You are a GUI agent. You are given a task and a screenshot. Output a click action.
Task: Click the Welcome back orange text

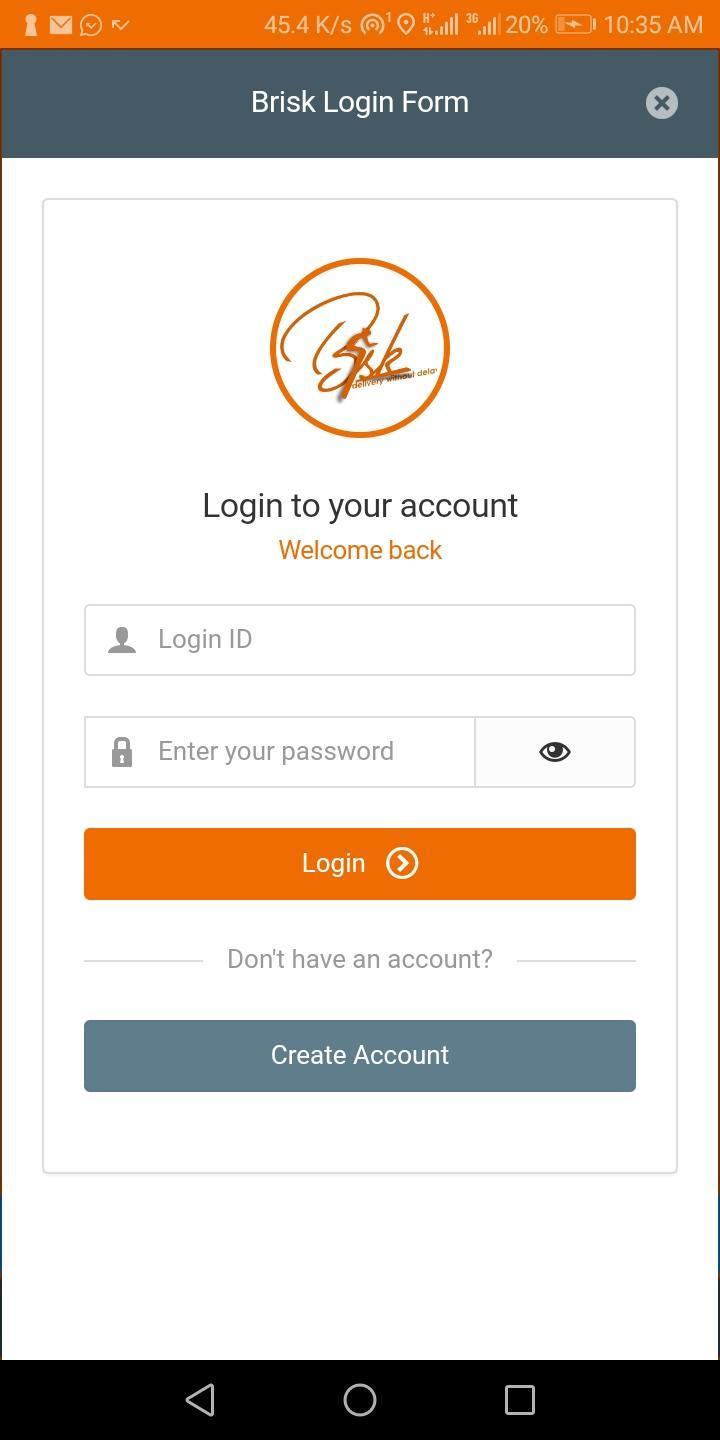[360, 550]
